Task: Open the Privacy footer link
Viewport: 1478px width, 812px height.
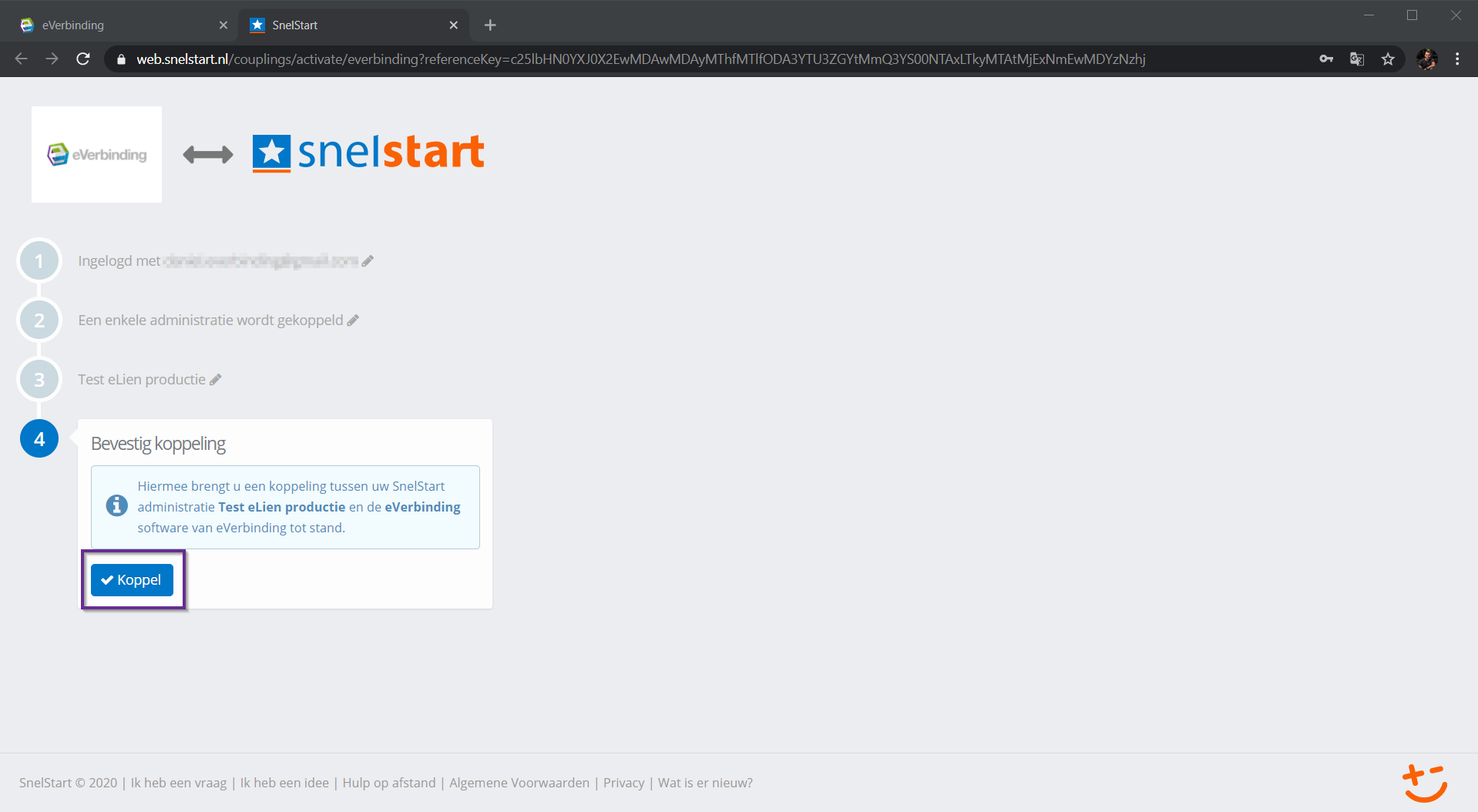Action: (624, 783)
